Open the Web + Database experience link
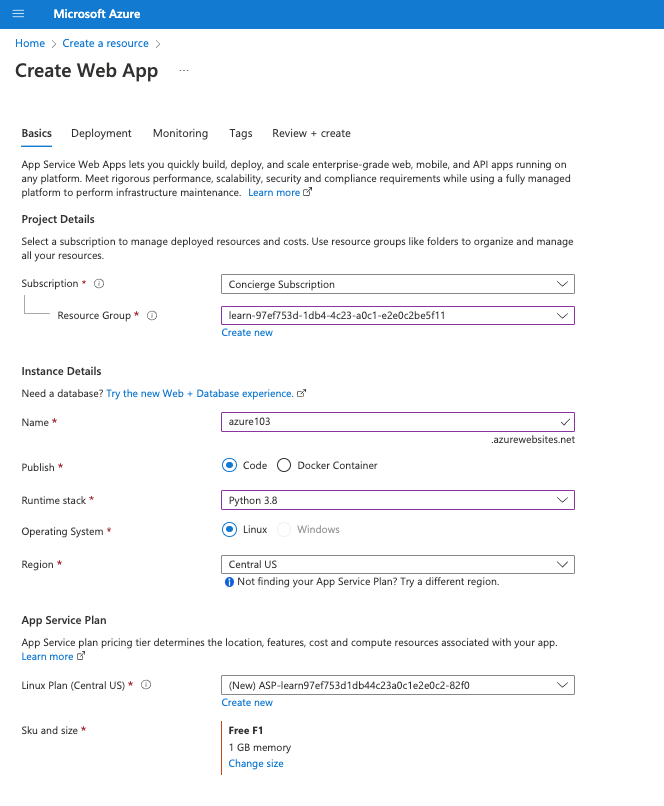 (202, 393)
